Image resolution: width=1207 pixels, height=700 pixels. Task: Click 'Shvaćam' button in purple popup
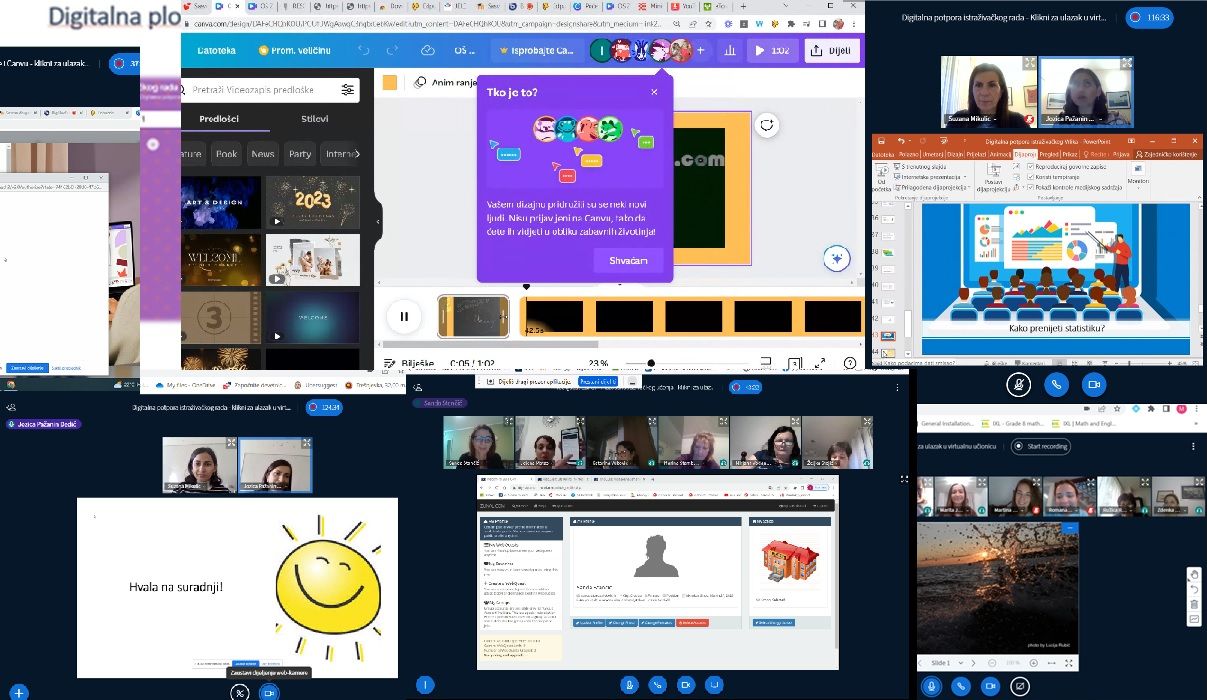pyautogui.click(x=628, y=261)
